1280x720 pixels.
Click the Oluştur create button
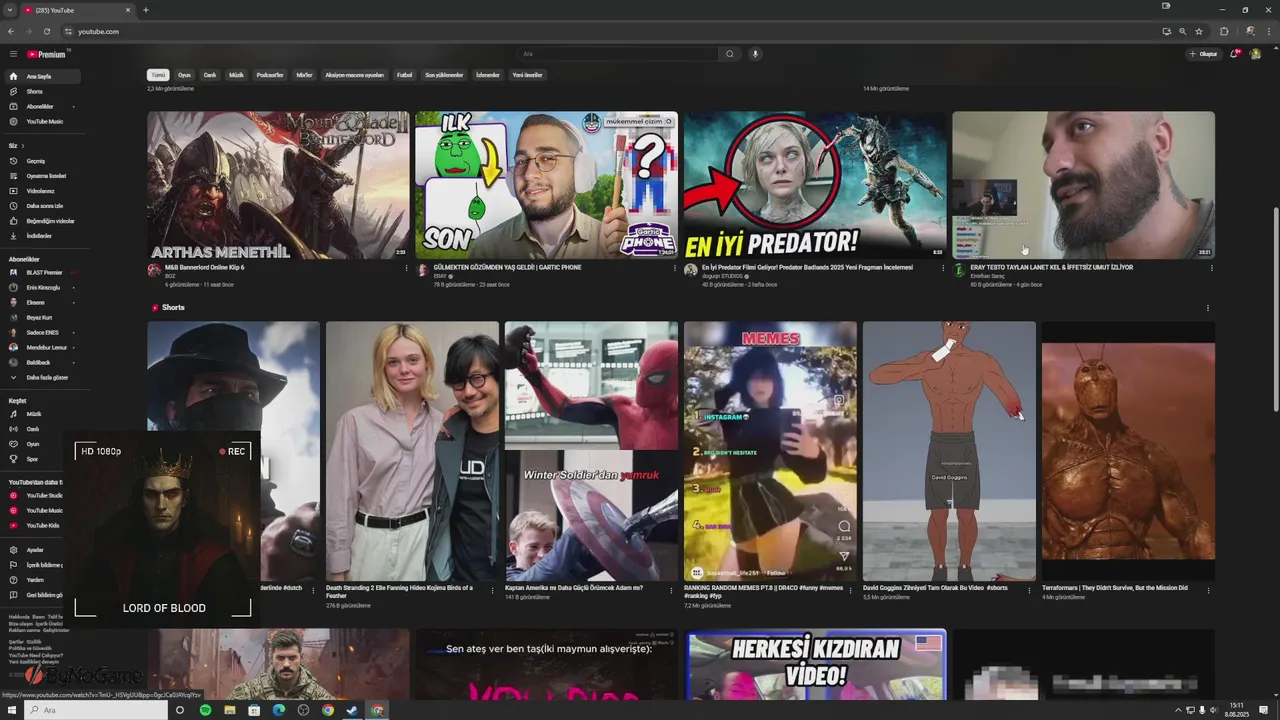pyautogui.click(x=1204, y=54)
